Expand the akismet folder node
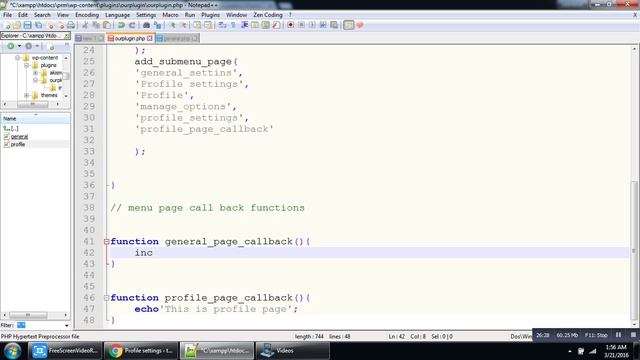 [36, 73]
